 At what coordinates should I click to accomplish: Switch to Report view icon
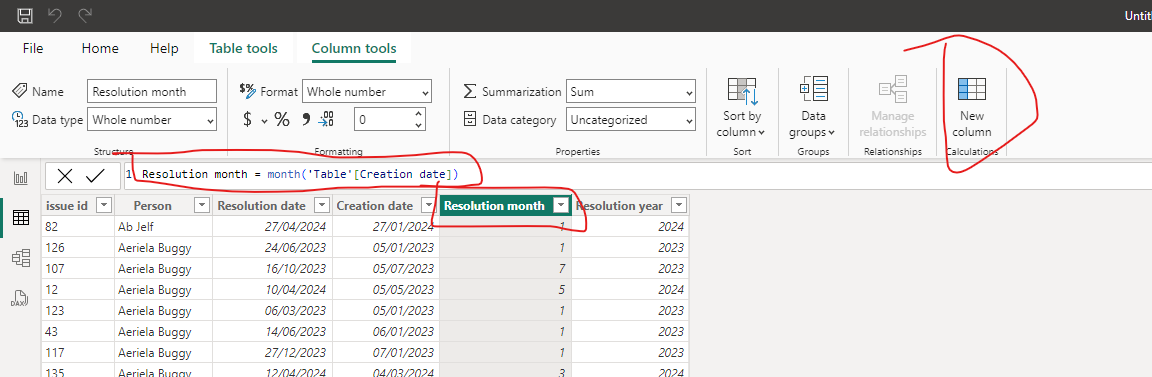21,178
